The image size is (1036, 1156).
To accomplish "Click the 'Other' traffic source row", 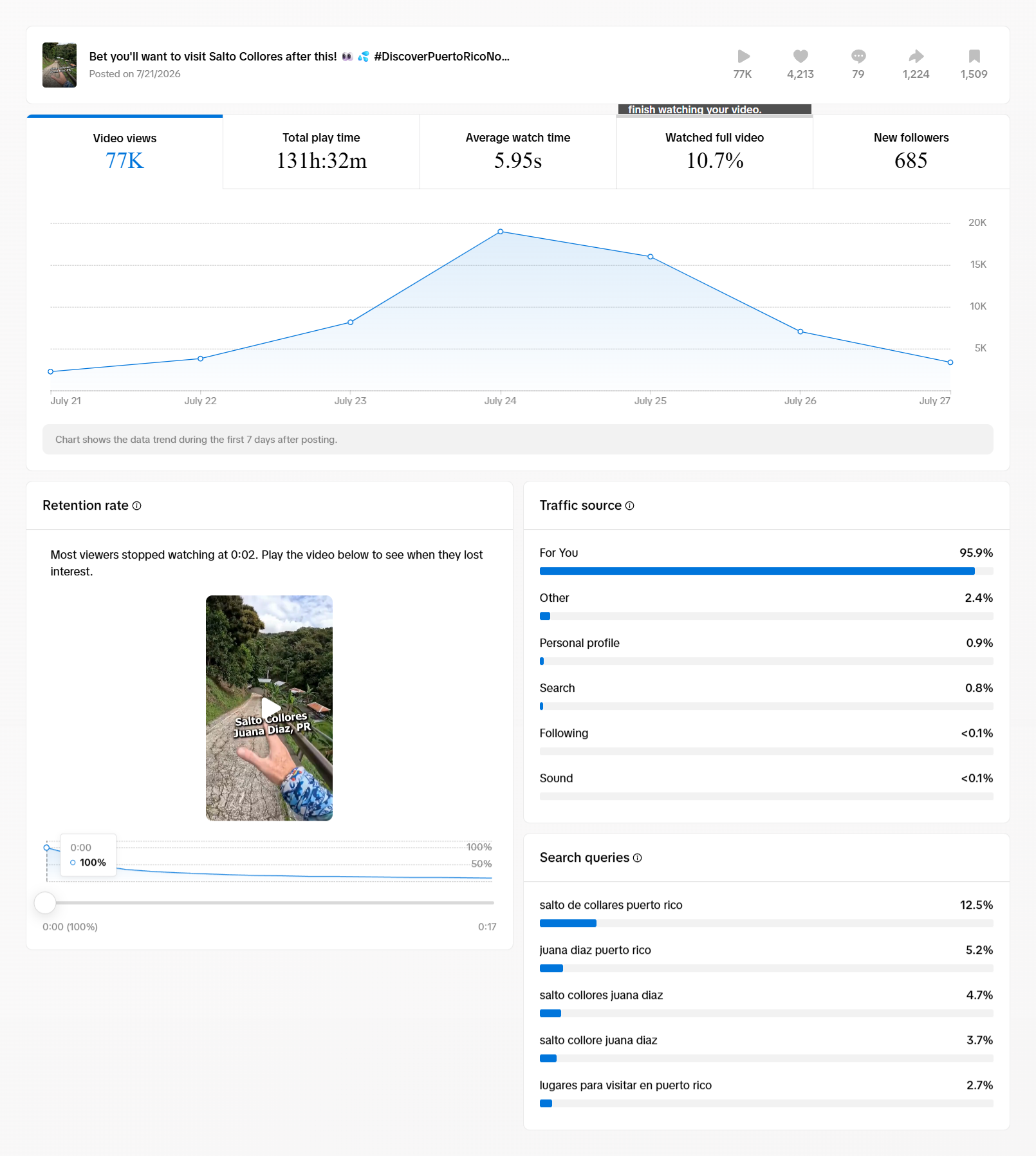I will click(x=766, y=606).
